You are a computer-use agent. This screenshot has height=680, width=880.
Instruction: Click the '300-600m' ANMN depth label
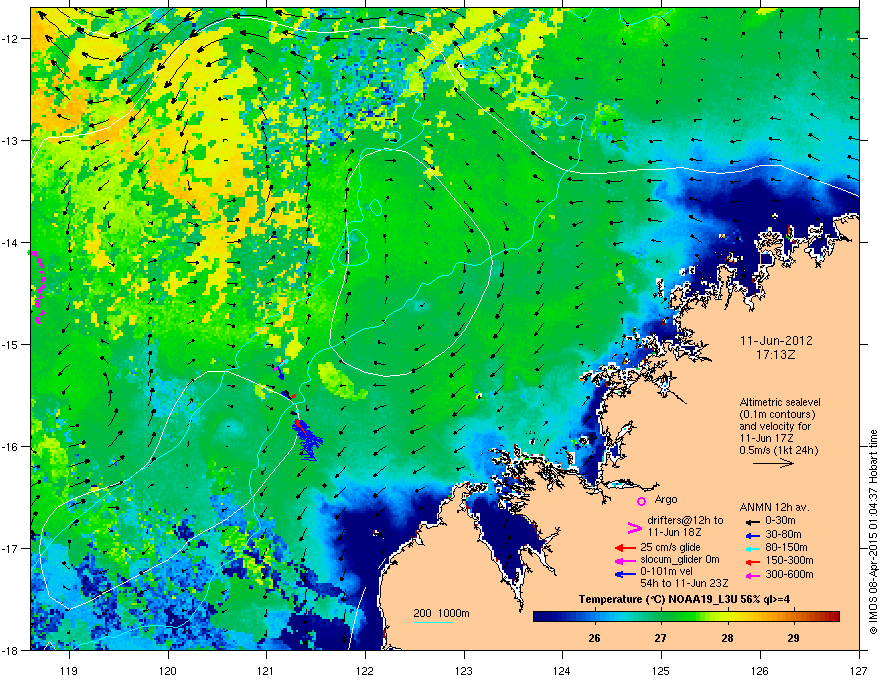click(x=789, y=574)
